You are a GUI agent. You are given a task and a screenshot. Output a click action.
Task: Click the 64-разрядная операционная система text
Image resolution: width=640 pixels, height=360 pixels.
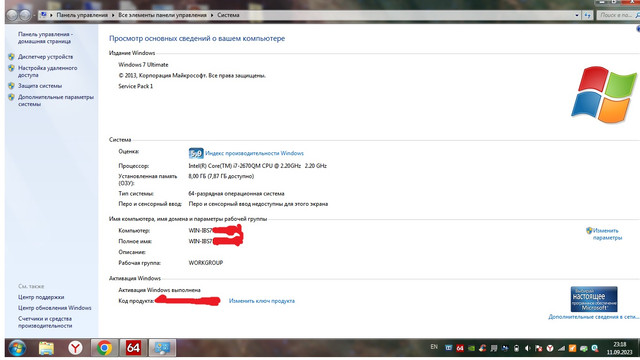(x=236, y=193)
